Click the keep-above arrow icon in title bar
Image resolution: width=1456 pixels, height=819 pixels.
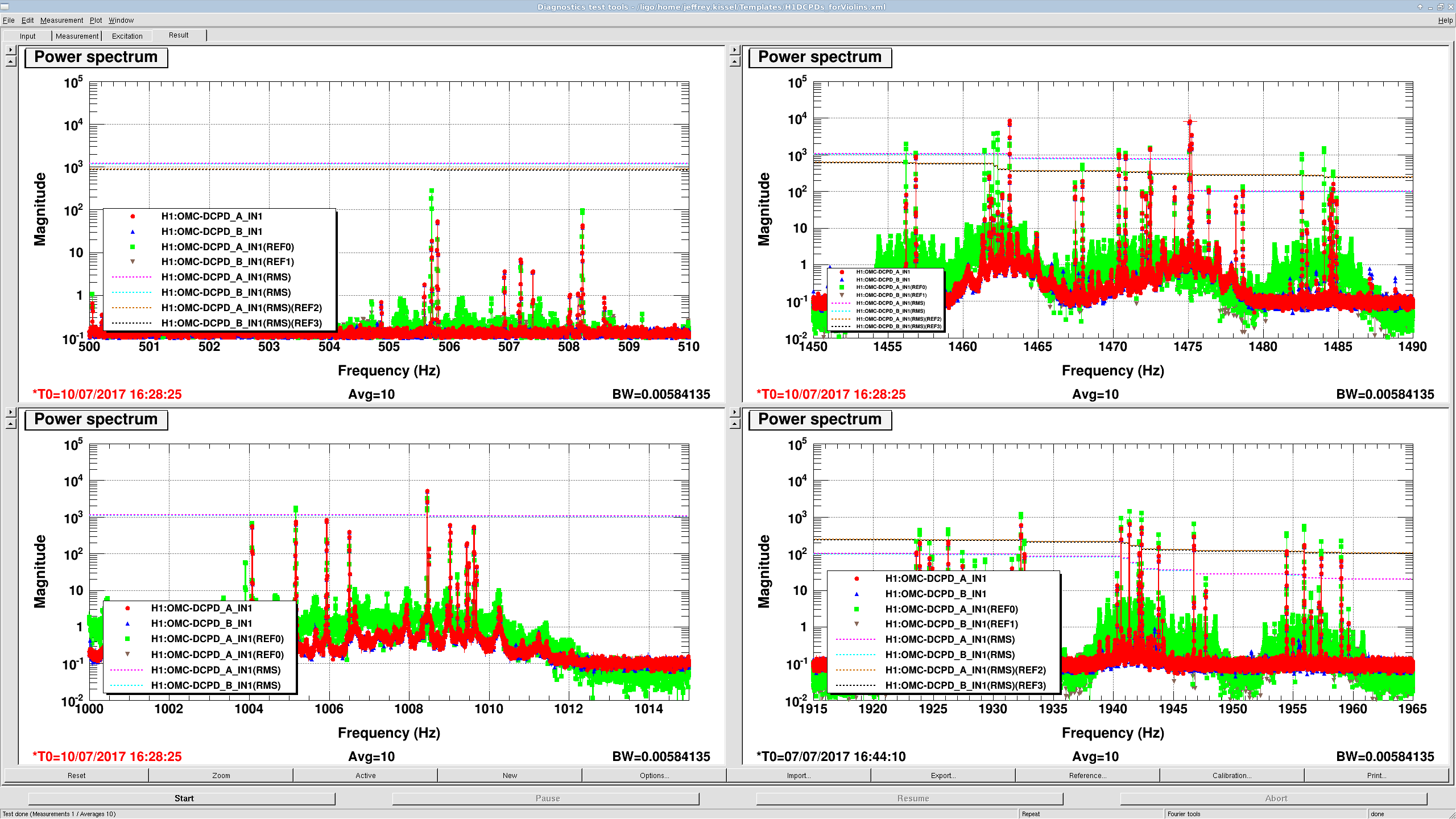coord(1420,7)
